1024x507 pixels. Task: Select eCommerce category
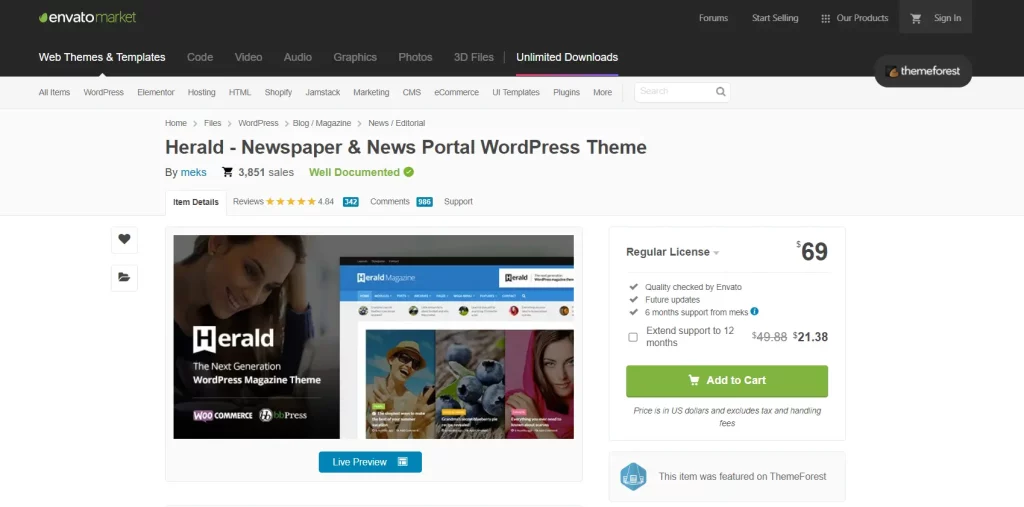(456, 93)
